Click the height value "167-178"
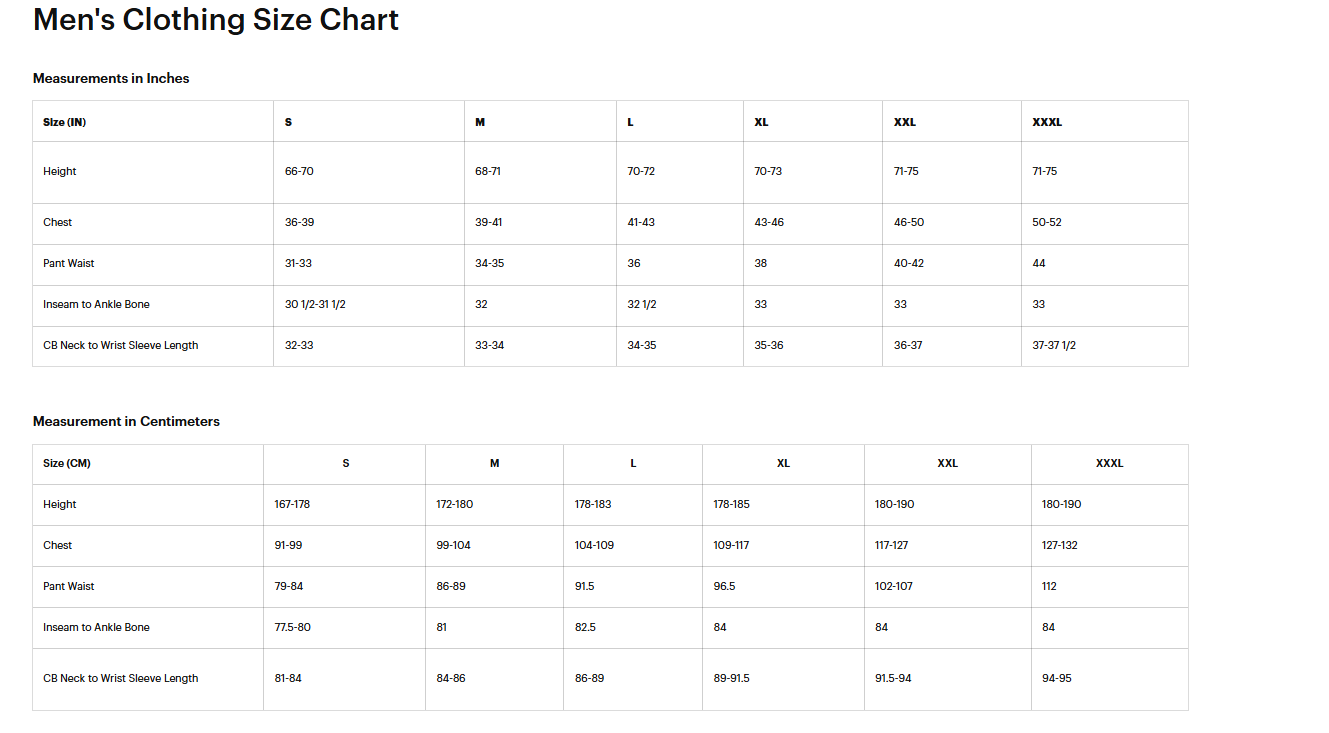Image resolution: width=1329 pixels, height=733 pixels. click(292, 504)
